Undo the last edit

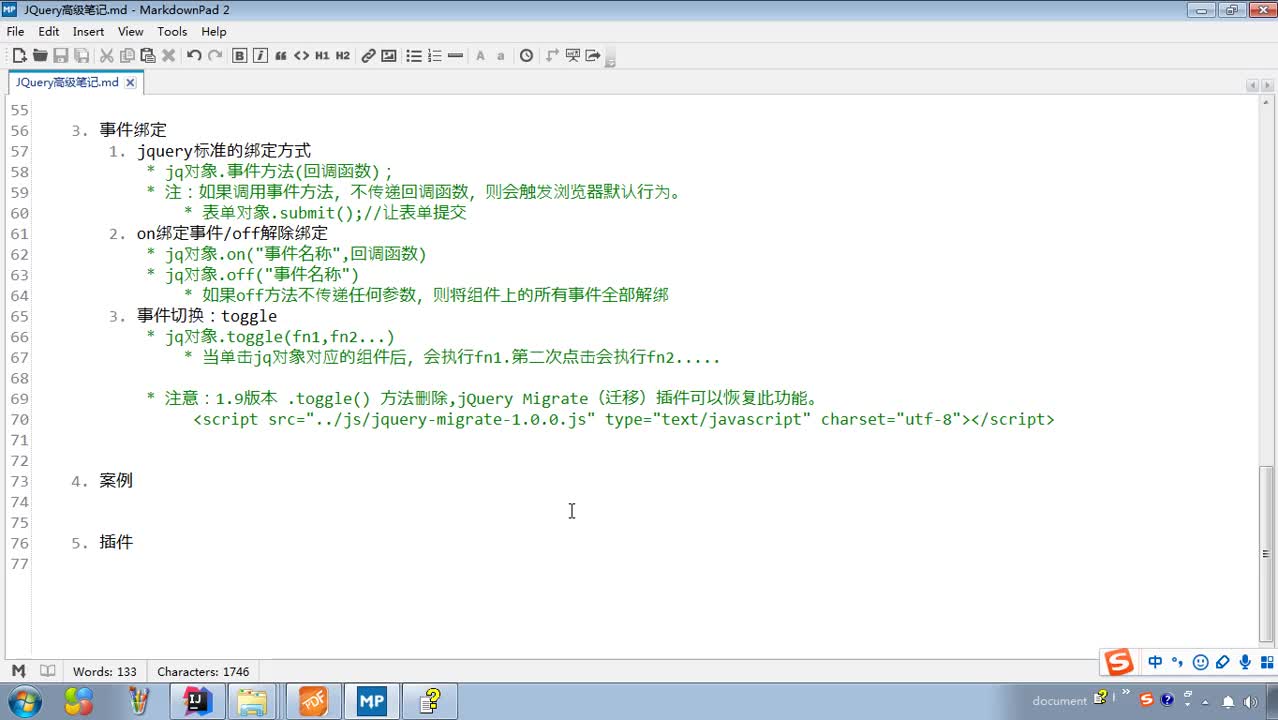tap(194, 56)
